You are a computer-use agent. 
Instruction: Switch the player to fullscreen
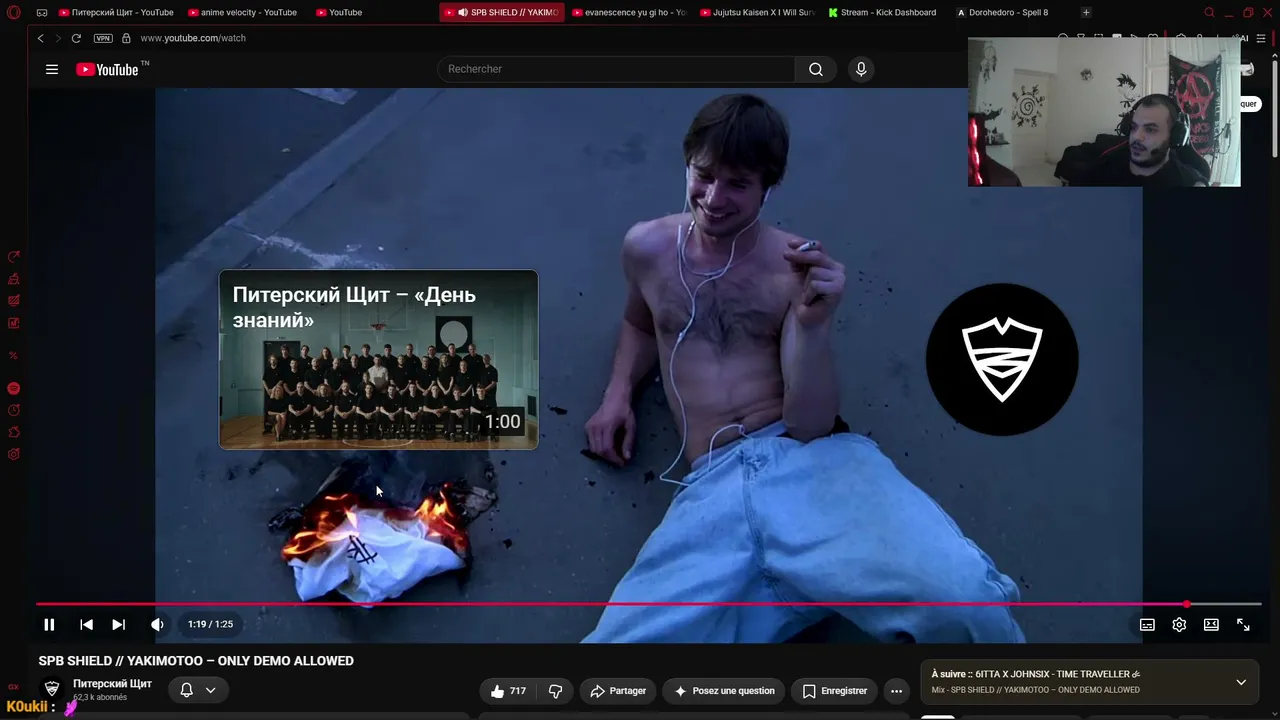pos(1243,624)
